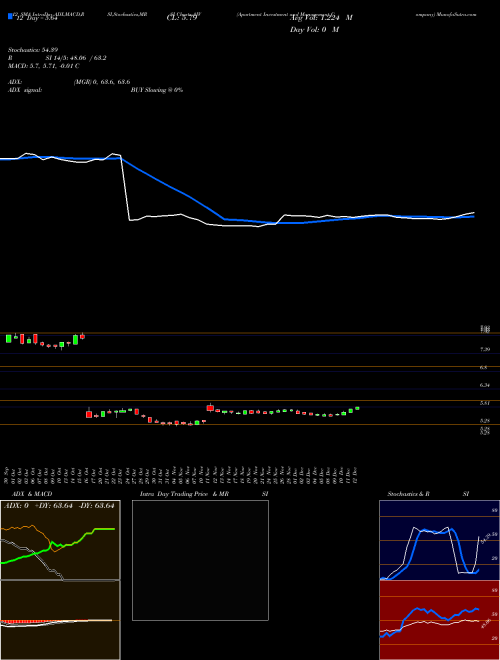Click the first green candlestick on the left
This screenshot has height=660, width=500.
tap(8, 338)
